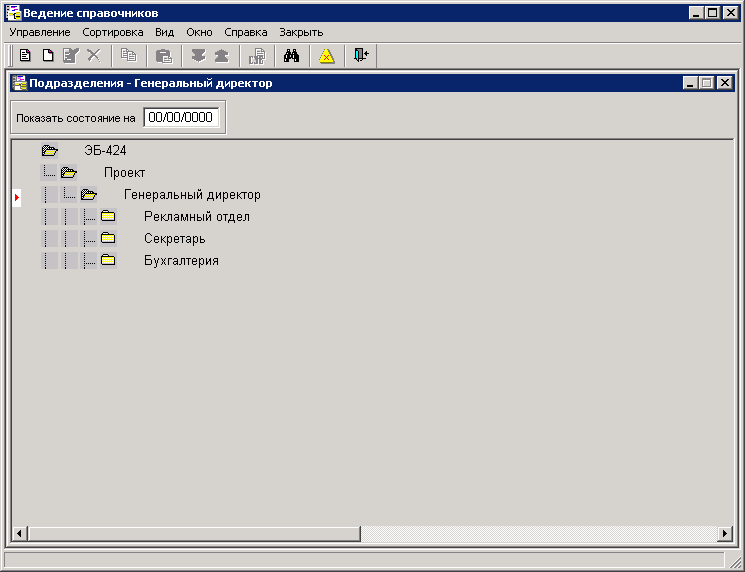Screen dimensions: 745x572
Task: Minimize the Подразделения child window
Action: [690, 83]
